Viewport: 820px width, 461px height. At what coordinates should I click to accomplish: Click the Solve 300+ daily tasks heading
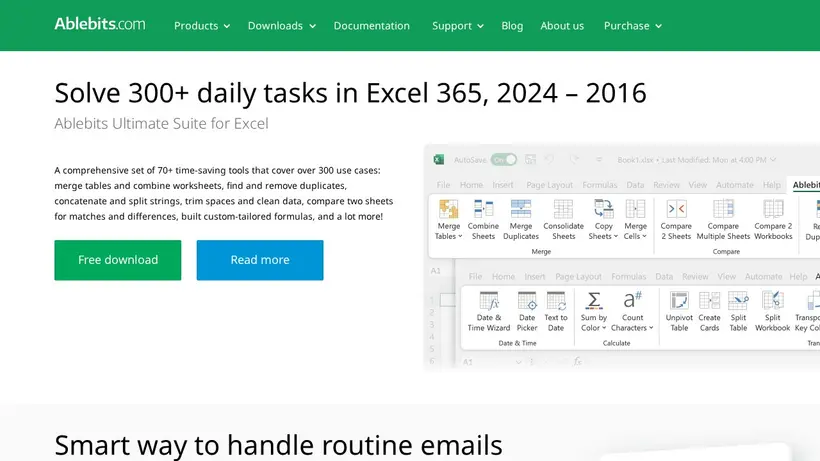pyautogui.click(x=350, y=93)
